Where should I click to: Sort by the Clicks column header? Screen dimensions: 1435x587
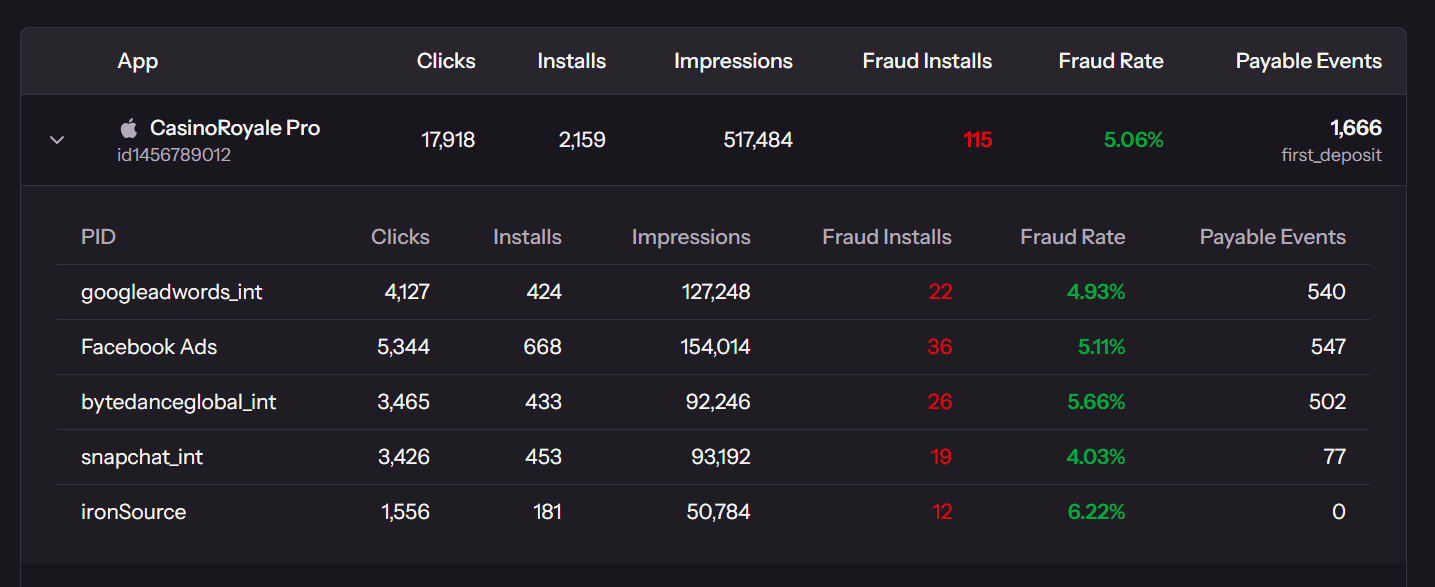pos(446,61)
